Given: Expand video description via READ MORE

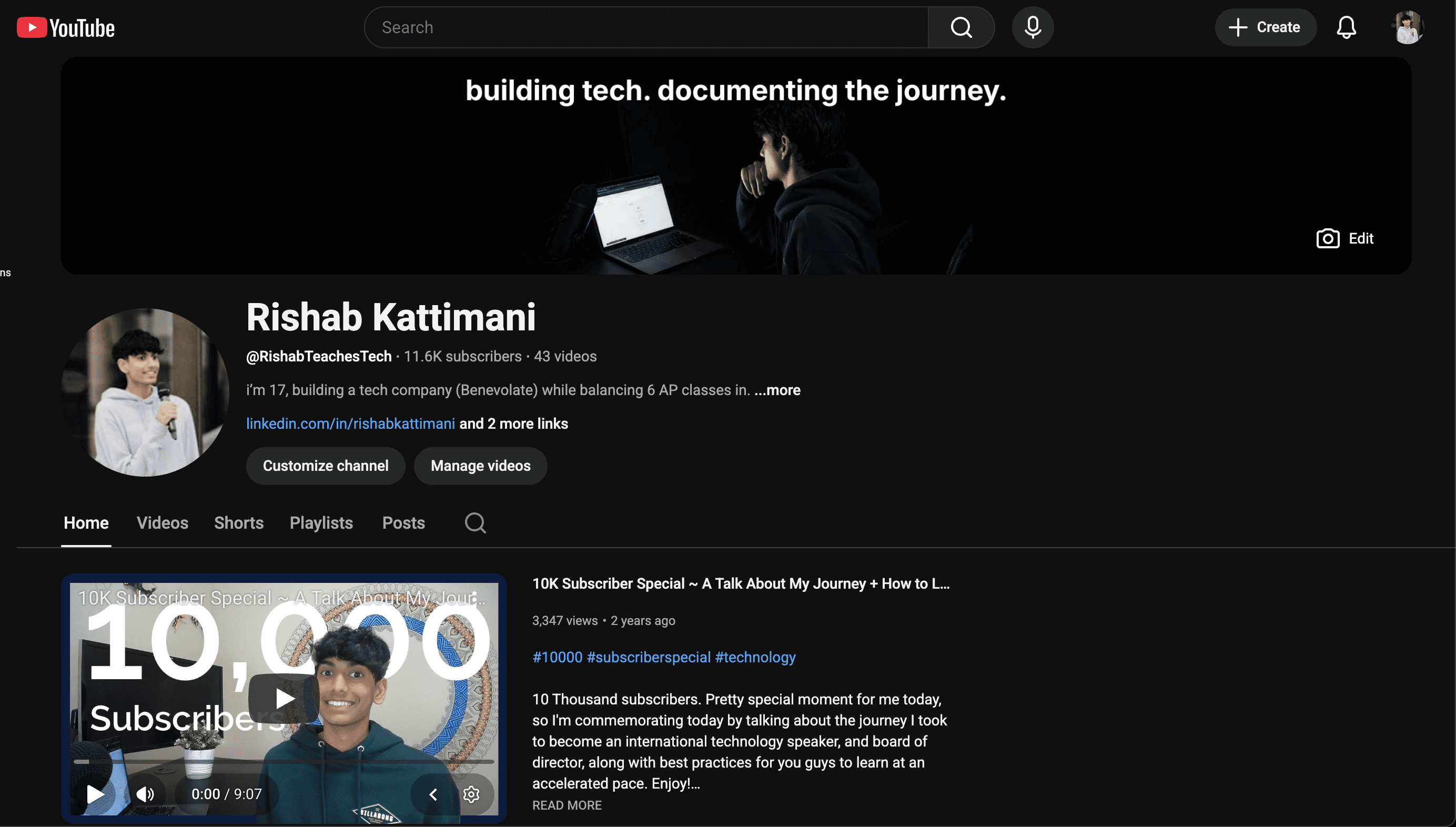Looking at the screenshot, I should tap(566, 805).
